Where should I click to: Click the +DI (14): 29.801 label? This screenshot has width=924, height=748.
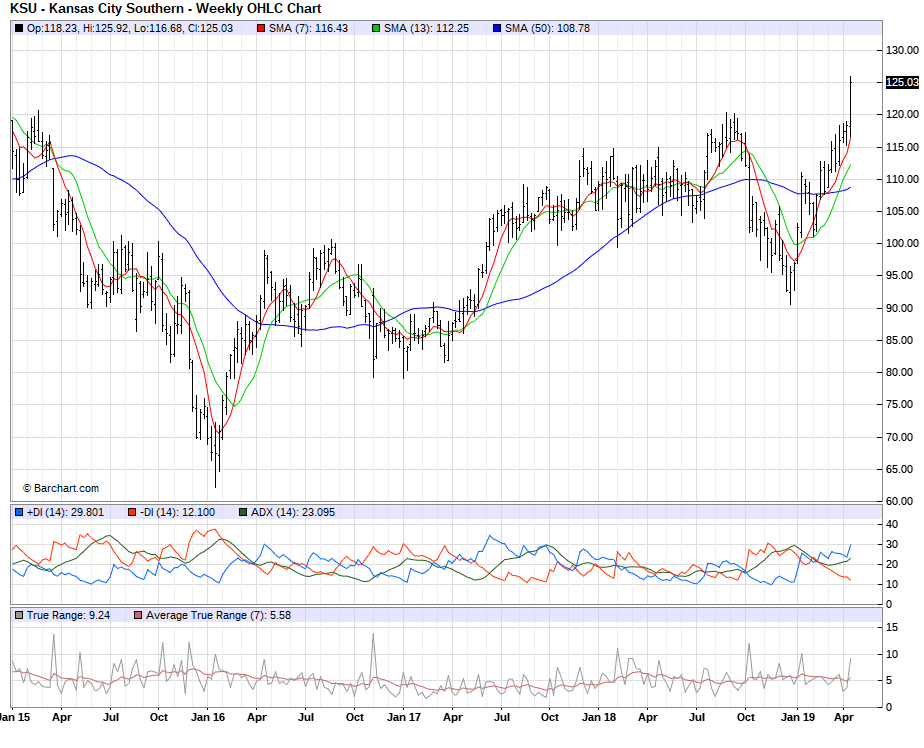tap(65, 512)
